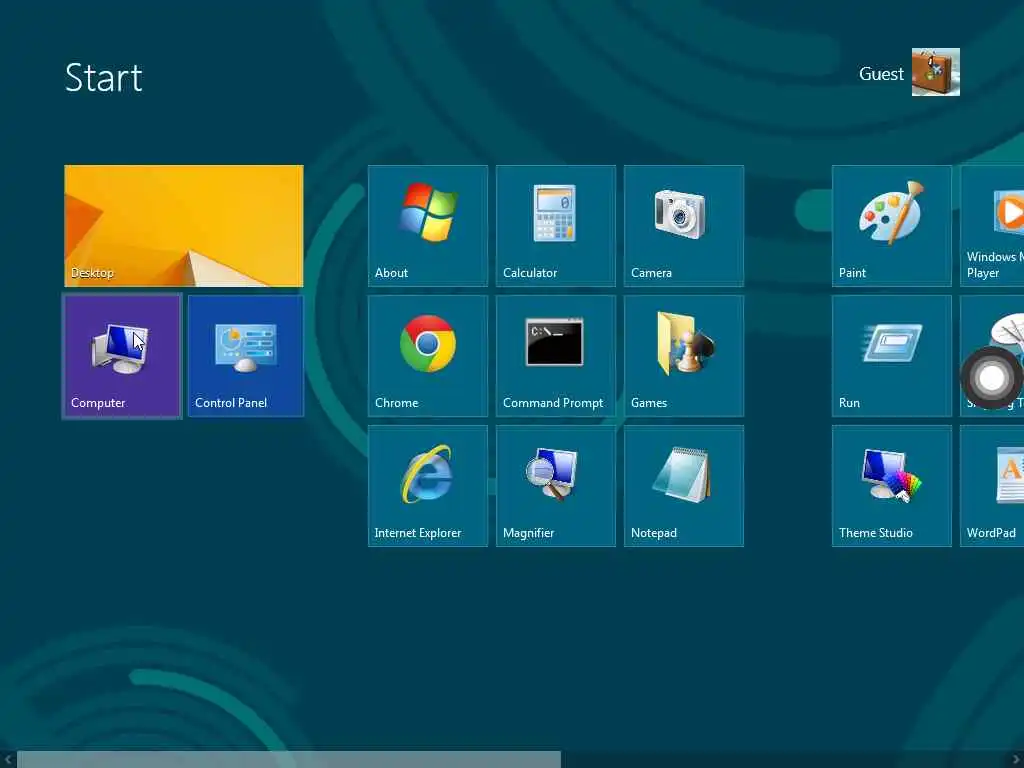Screen dimensions: 1024x768
Task: Open the Calculator app tile
Action: click(x=556, y=225)
